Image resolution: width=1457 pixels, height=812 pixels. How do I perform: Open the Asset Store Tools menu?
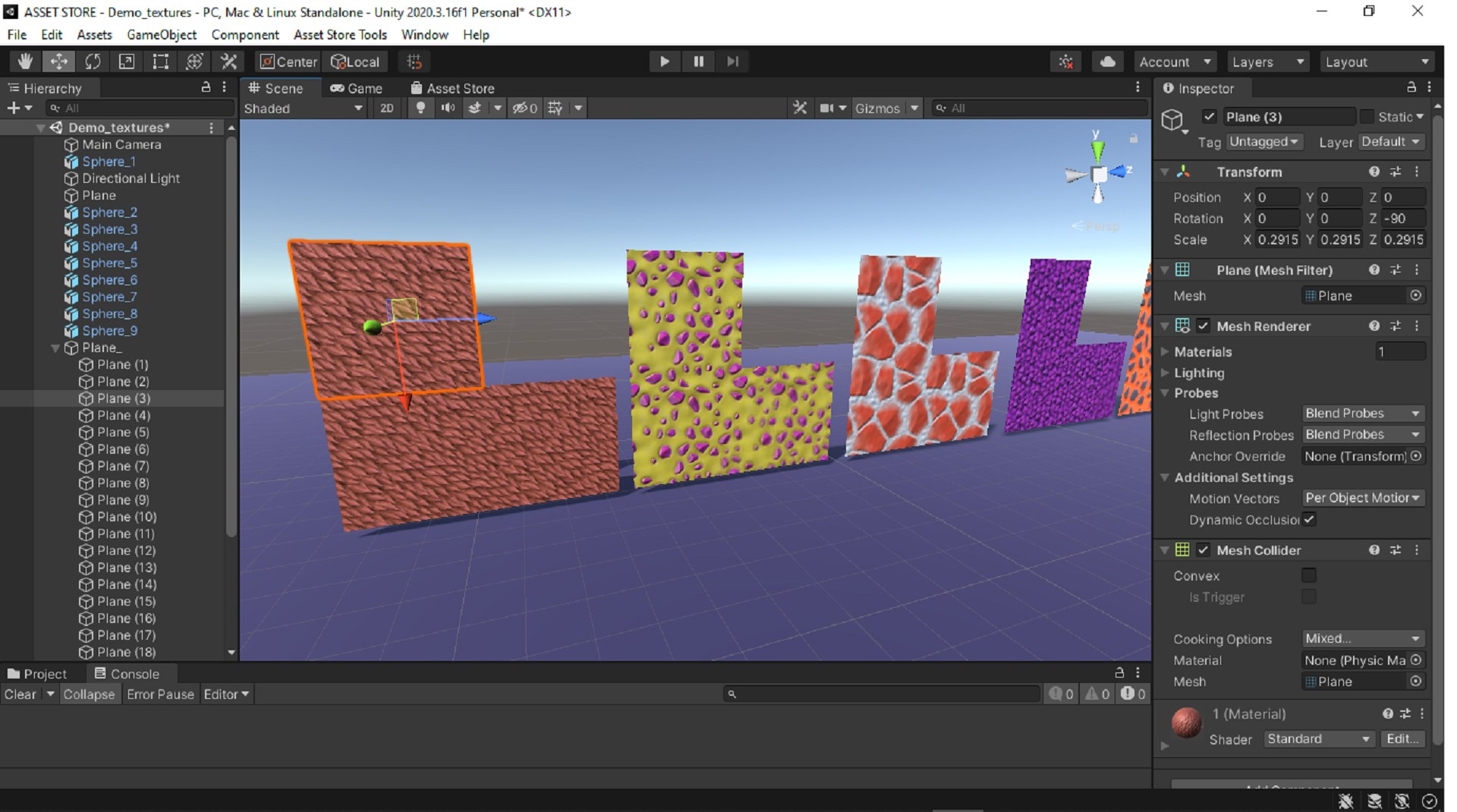click(340, 35)
